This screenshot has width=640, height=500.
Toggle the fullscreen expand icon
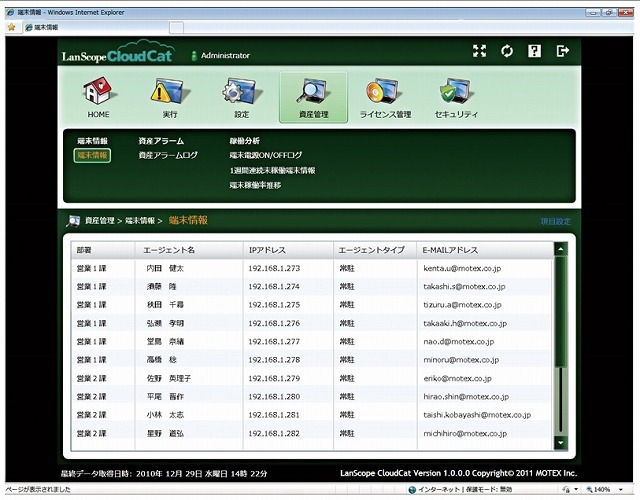(x=479, y=51)
